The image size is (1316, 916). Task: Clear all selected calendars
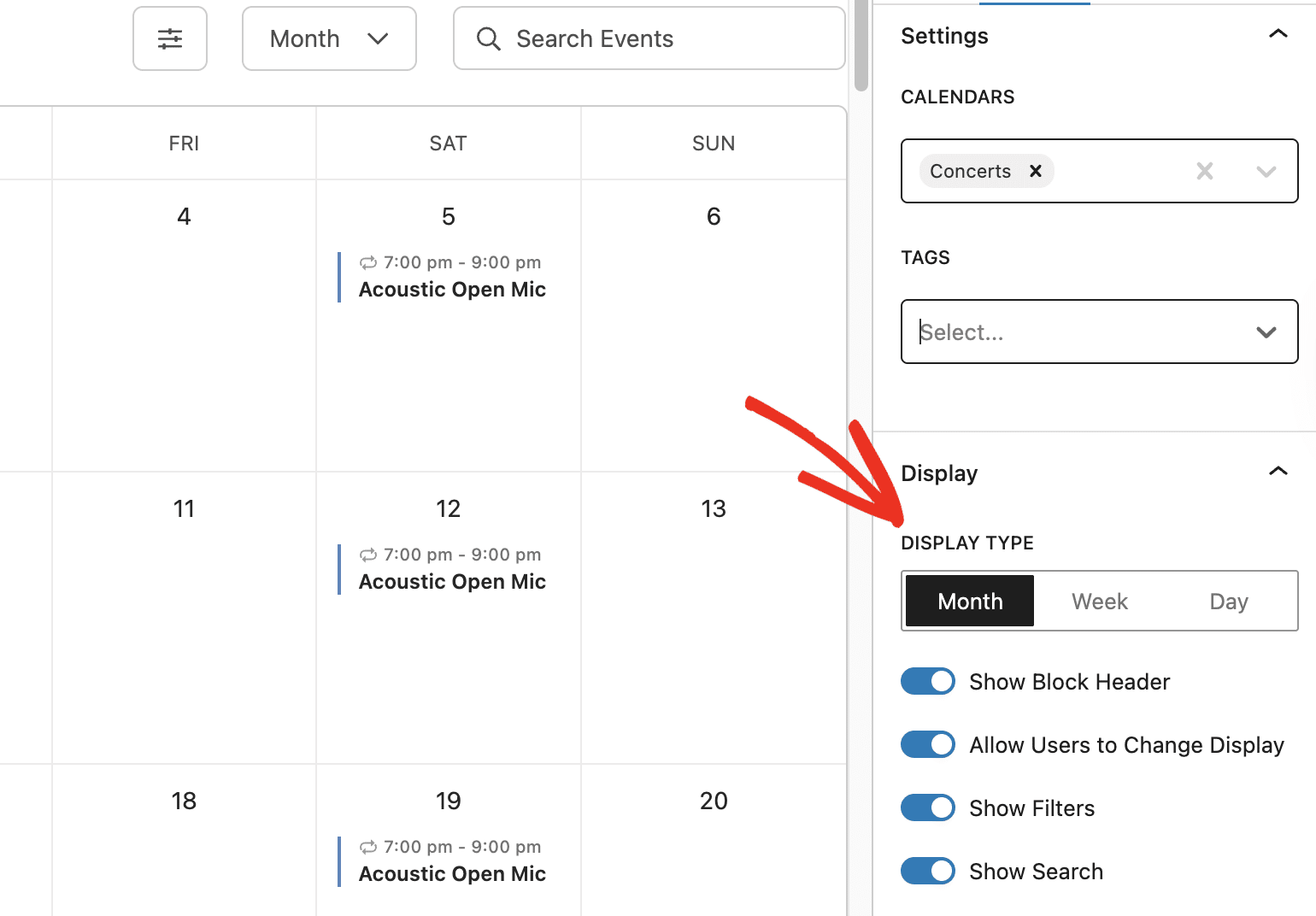click(1205, 171)
